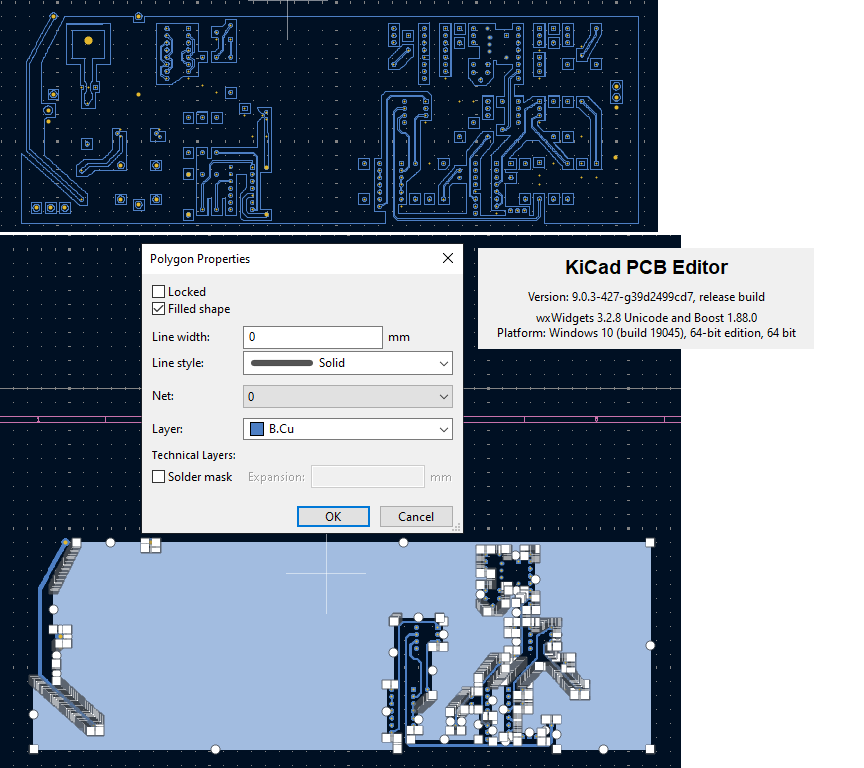Click the Net label
Viewport: 864px width, 768px height.
tap(163, 396)
